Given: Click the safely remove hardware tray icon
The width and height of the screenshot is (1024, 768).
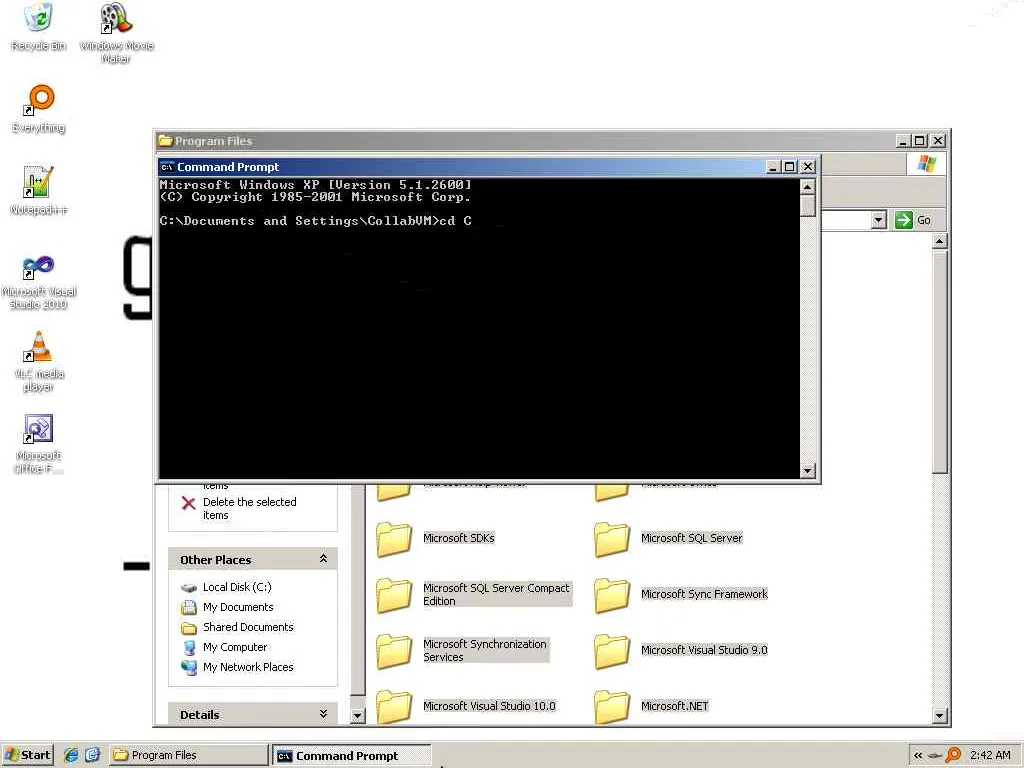Looking at the screenshot, I should click(935, 756).
